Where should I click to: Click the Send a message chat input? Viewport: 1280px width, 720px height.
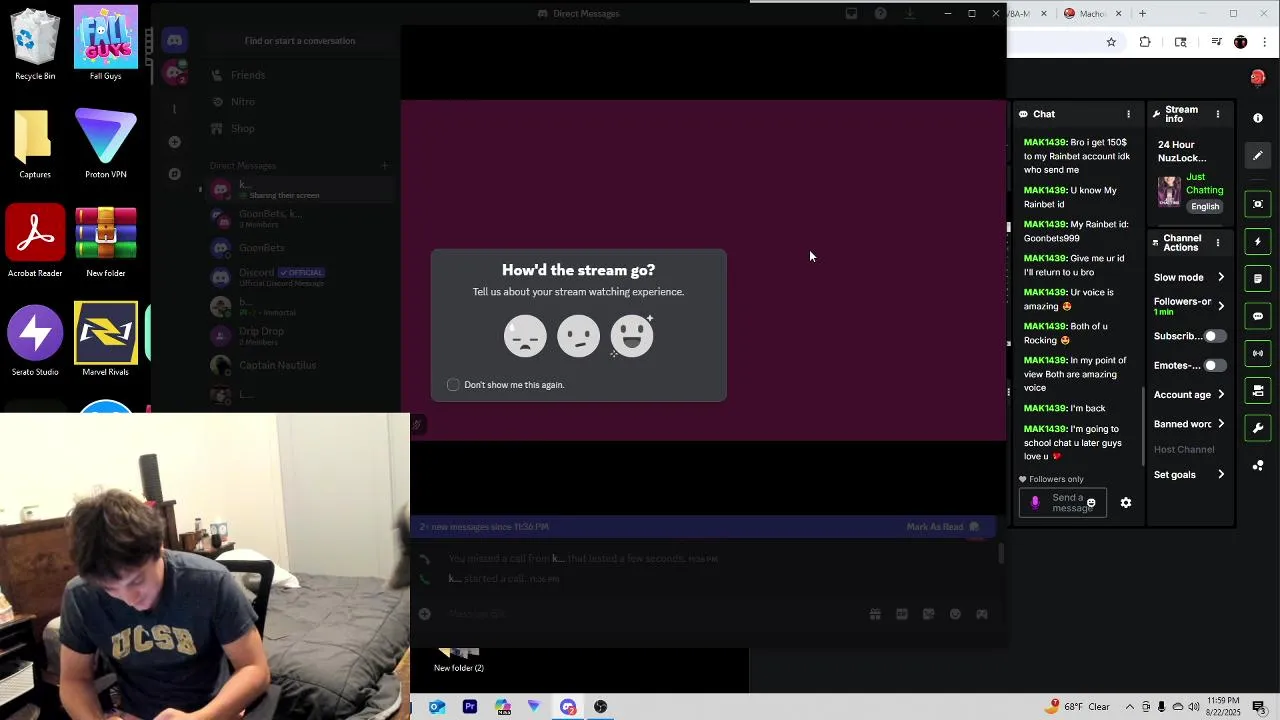1063,503
